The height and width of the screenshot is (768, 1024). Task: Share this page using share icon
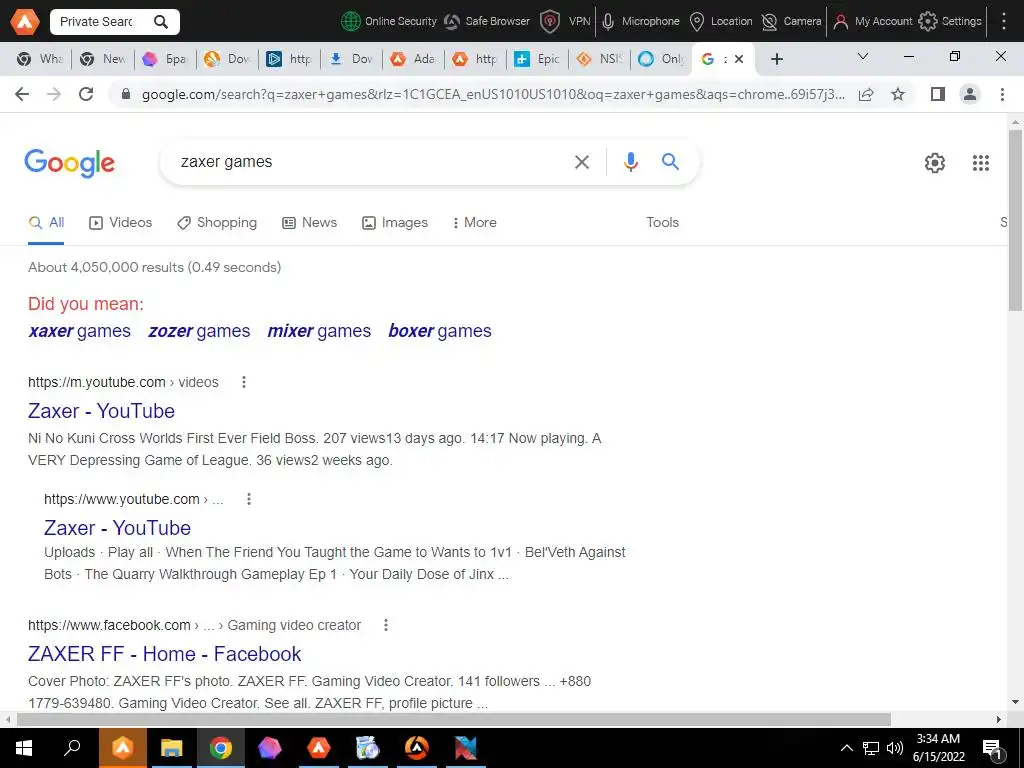(866, 94)
